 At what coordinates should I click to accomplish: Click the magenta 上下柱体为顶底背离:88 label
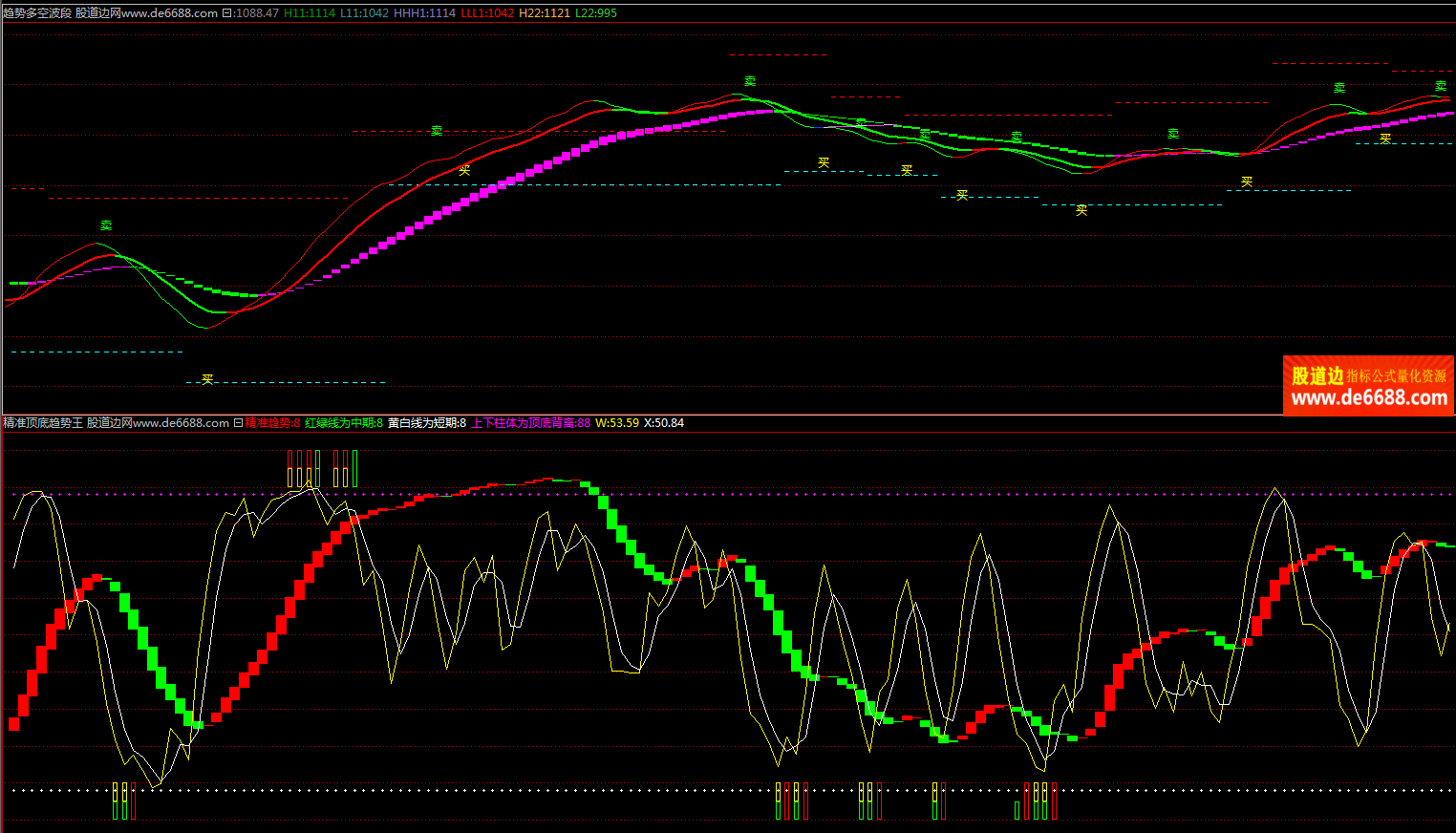coord(530,423)
